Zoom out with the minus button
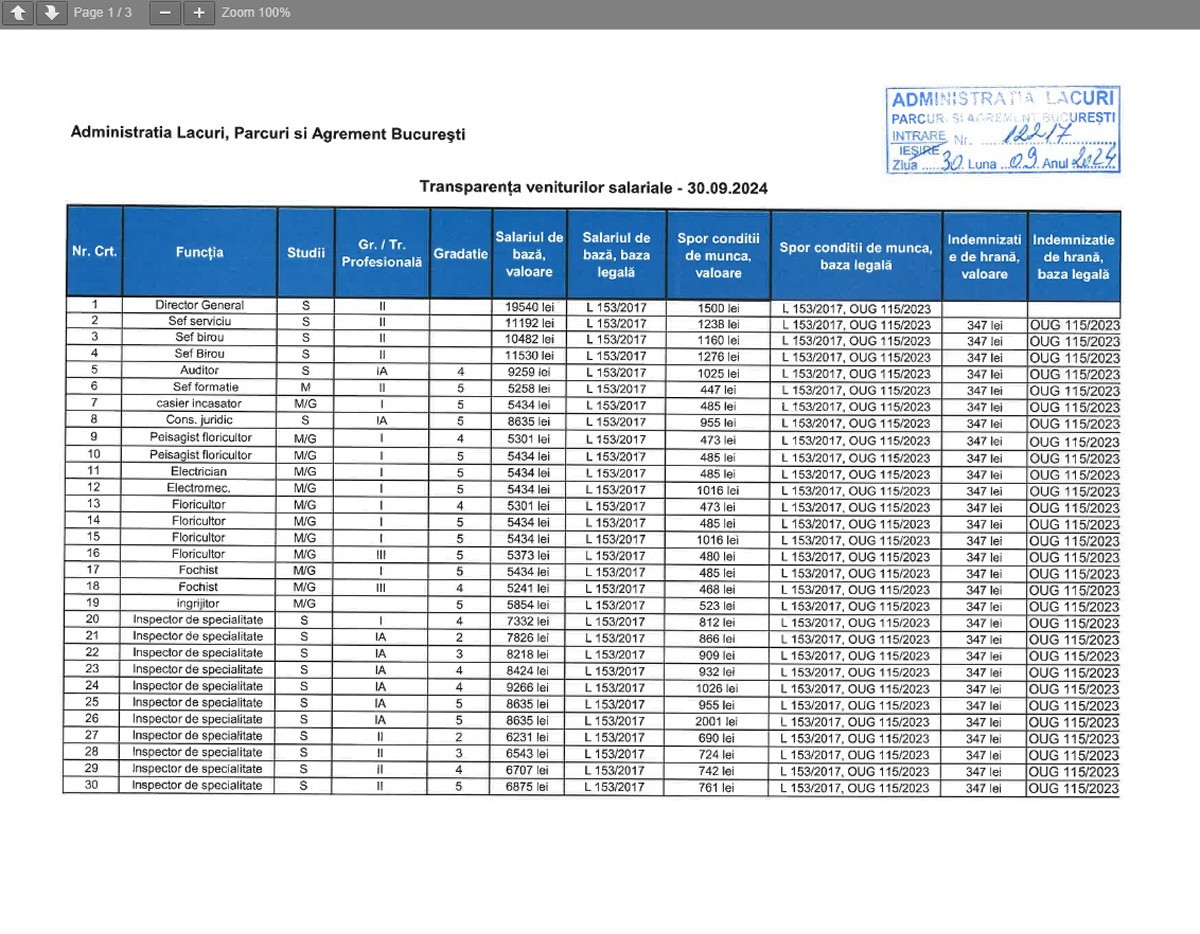 coord(165,13)
